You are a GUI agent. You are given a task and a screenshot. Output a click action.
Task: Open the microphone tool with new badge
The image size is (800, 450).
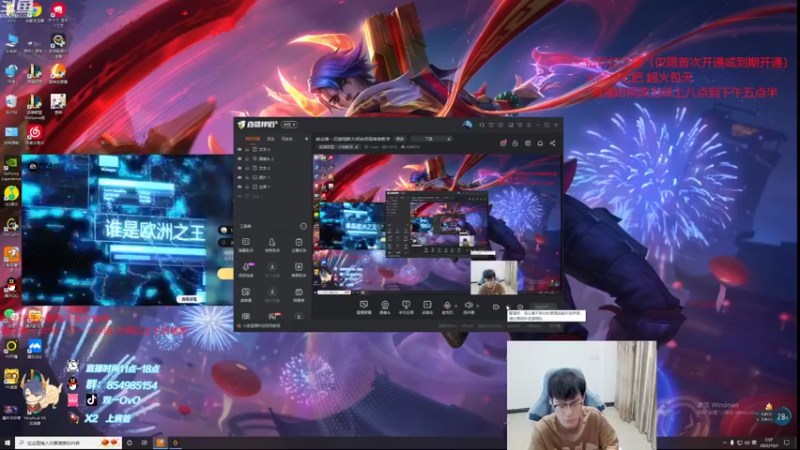click(246, 269)
